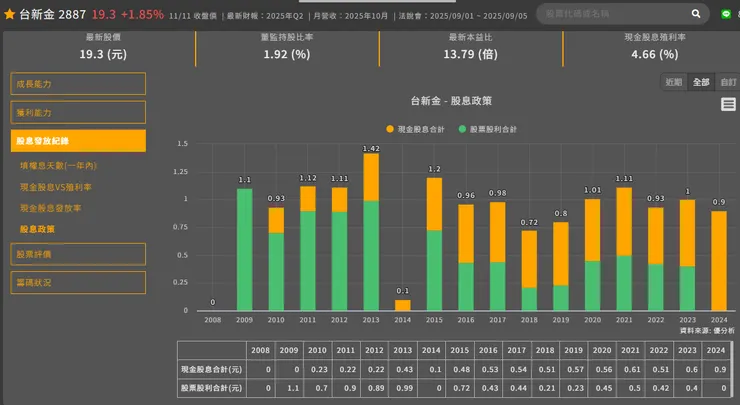
Task: Click the 最新股價 19.3 (元) value
Action: [x=103, y=54]
